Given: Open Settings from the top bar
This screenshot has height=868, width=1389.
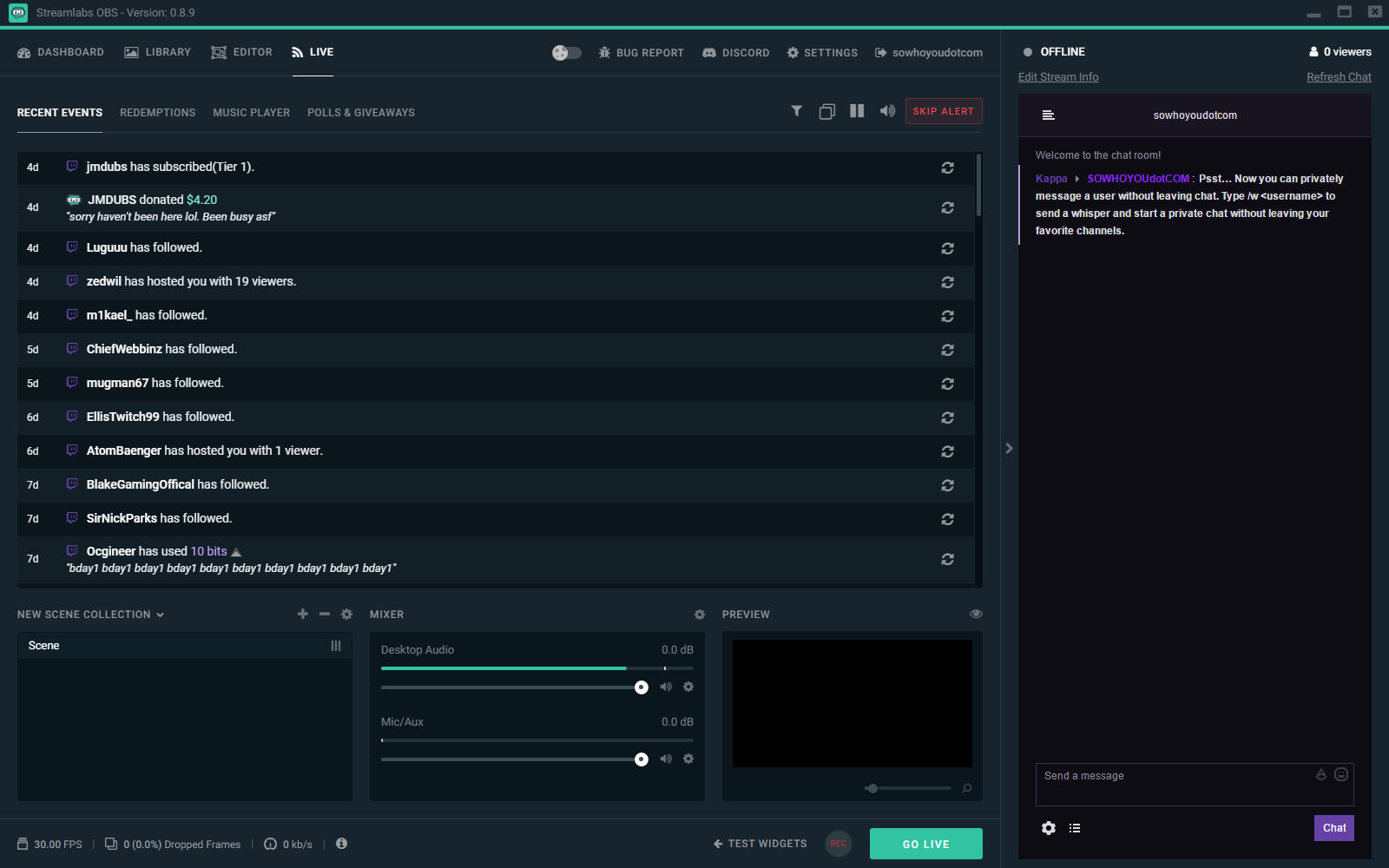Looking at the screenshot, I should coord(822,53).
